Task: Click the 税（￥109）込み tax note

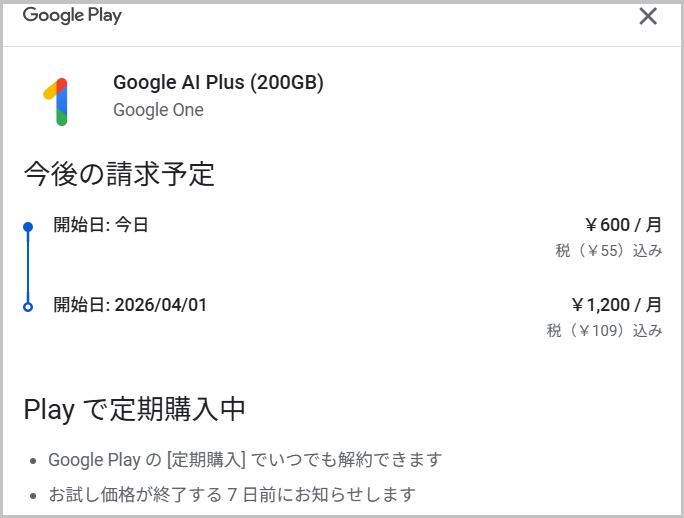Action: click(x=604, y=330)
